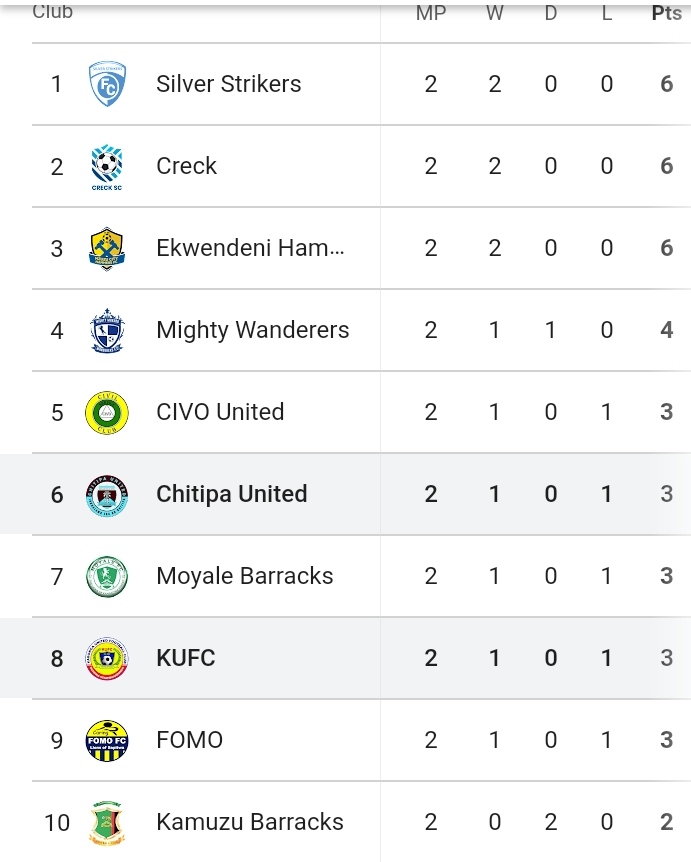The width and height of the screenshot is (691, 862).
Task: Open the Kamuzu Barracks crest icon
Action: (x=107, y=823)
